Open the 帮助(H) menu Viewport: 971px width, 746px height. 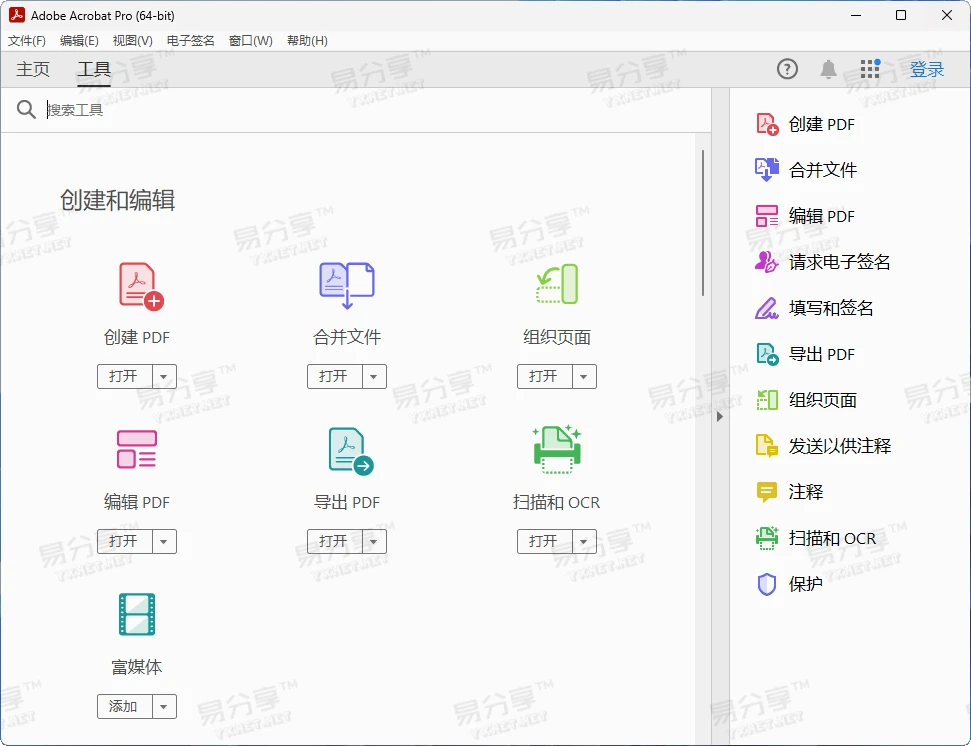307,41
